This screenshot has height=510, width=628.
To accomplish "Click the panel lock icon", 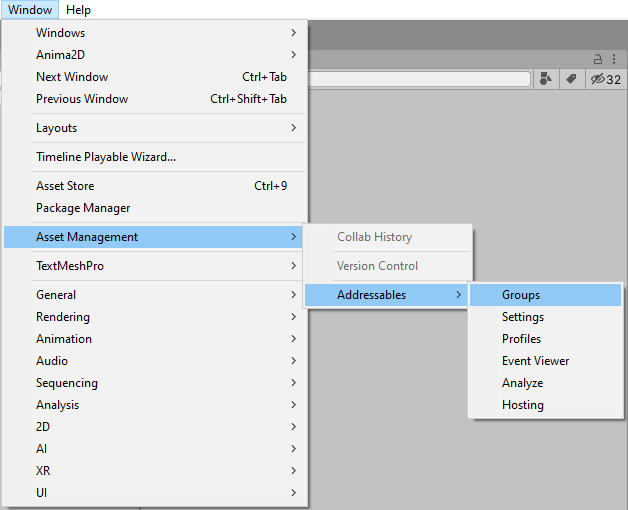I will click(599, 59).
